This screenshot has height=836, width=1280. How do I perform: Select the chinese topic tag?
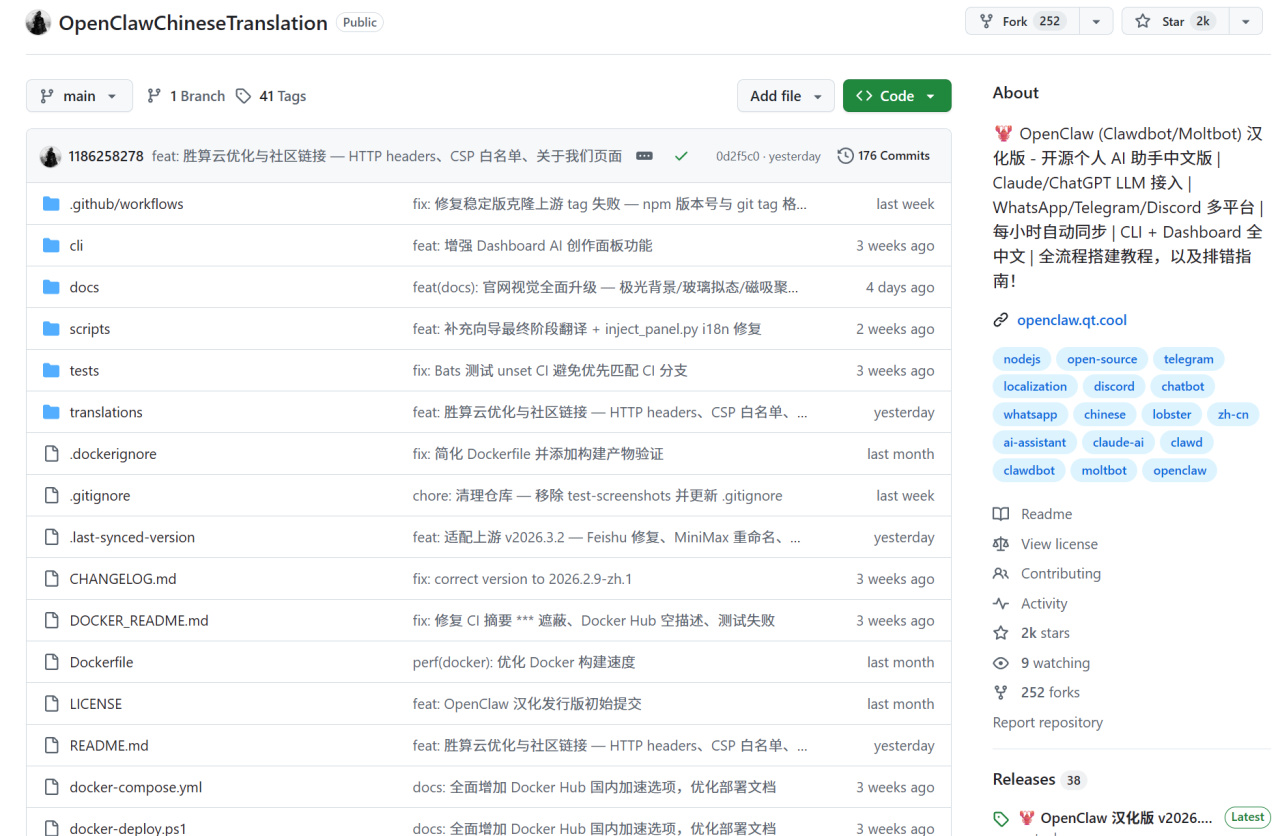click(x=1105, y=415)
